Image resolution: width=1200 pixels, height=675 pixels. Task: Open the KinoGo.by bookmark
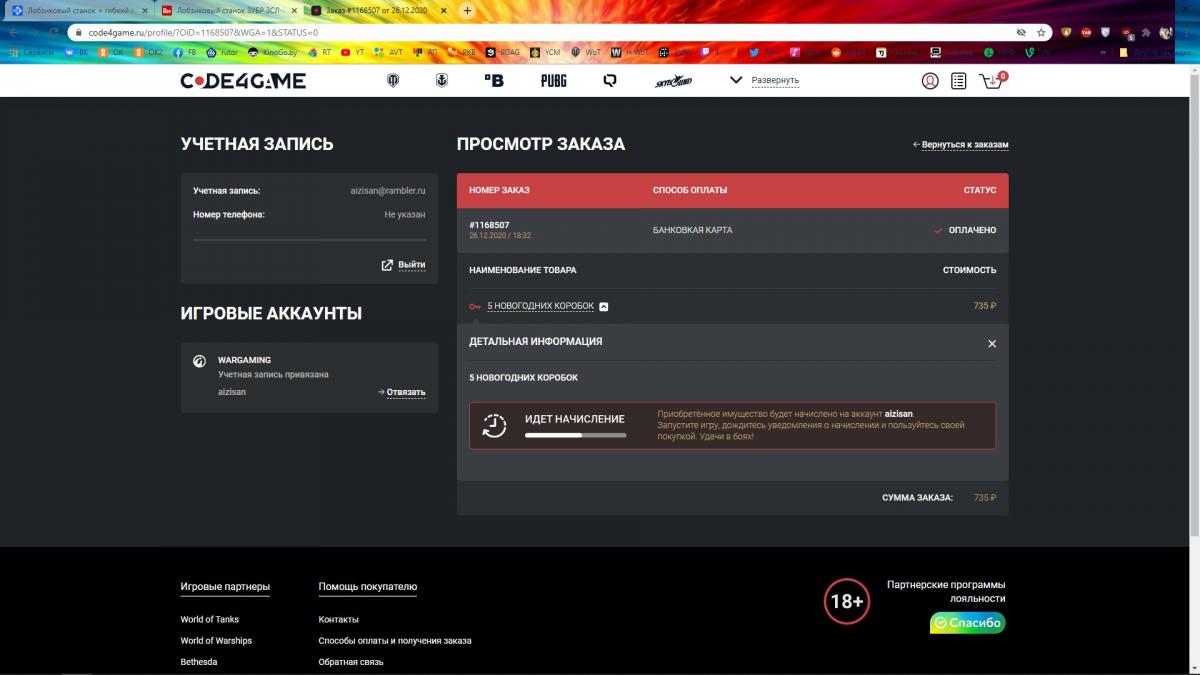coord(273,52)
